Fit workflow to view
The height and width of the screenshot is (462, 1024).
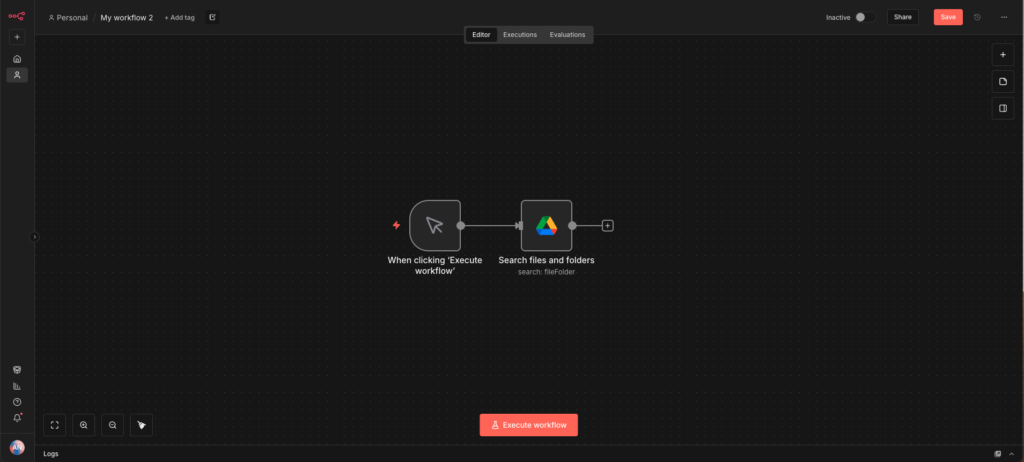[x=55, y=425]
